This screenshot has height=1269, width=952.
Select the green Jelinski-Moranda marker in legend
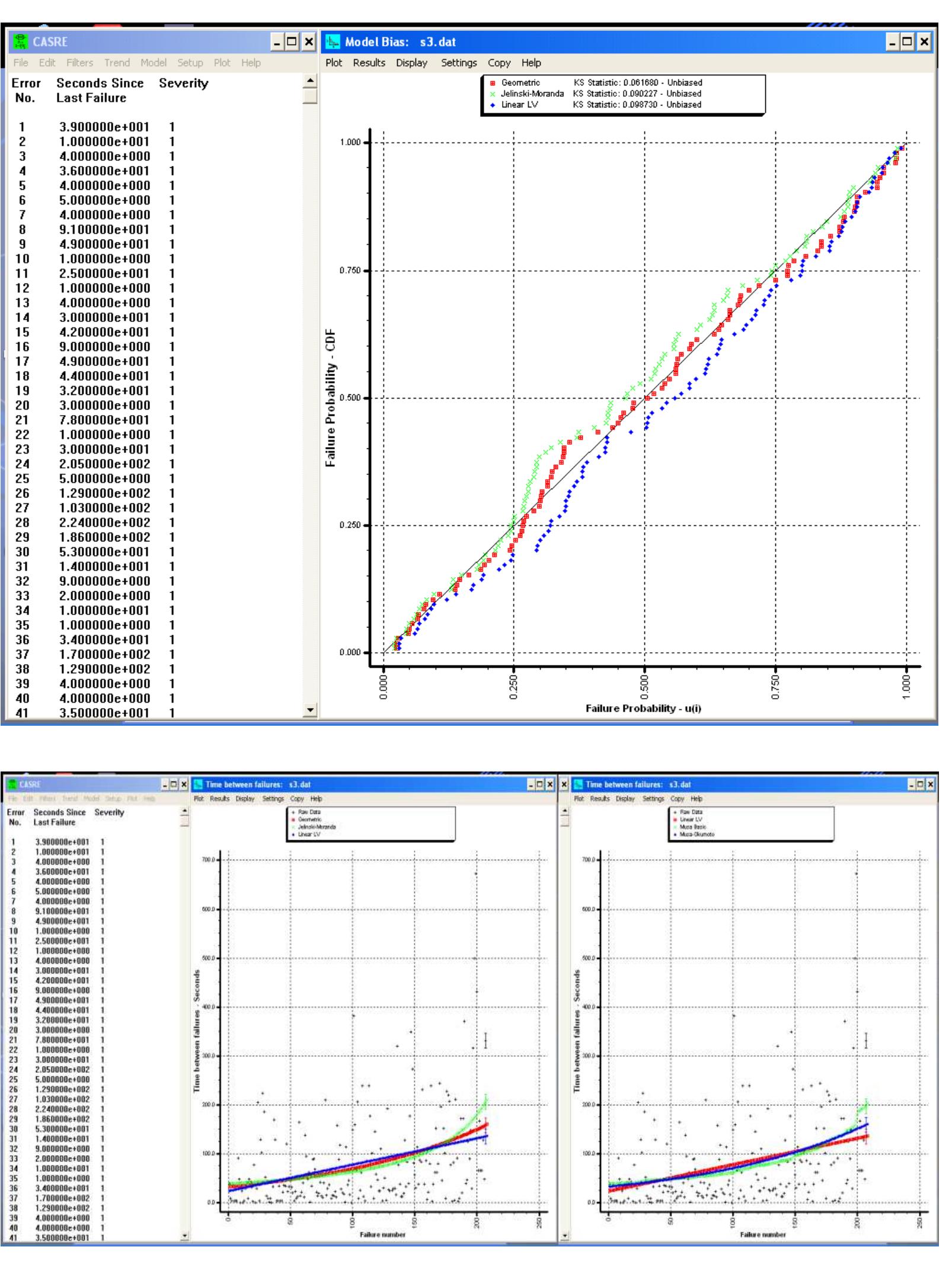[x=494, y=93]
